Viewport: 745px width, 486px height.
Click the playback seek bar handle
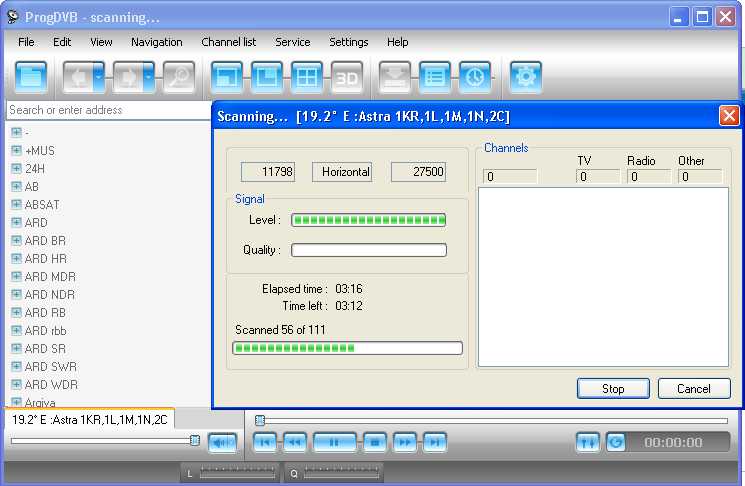coord(260,420)
